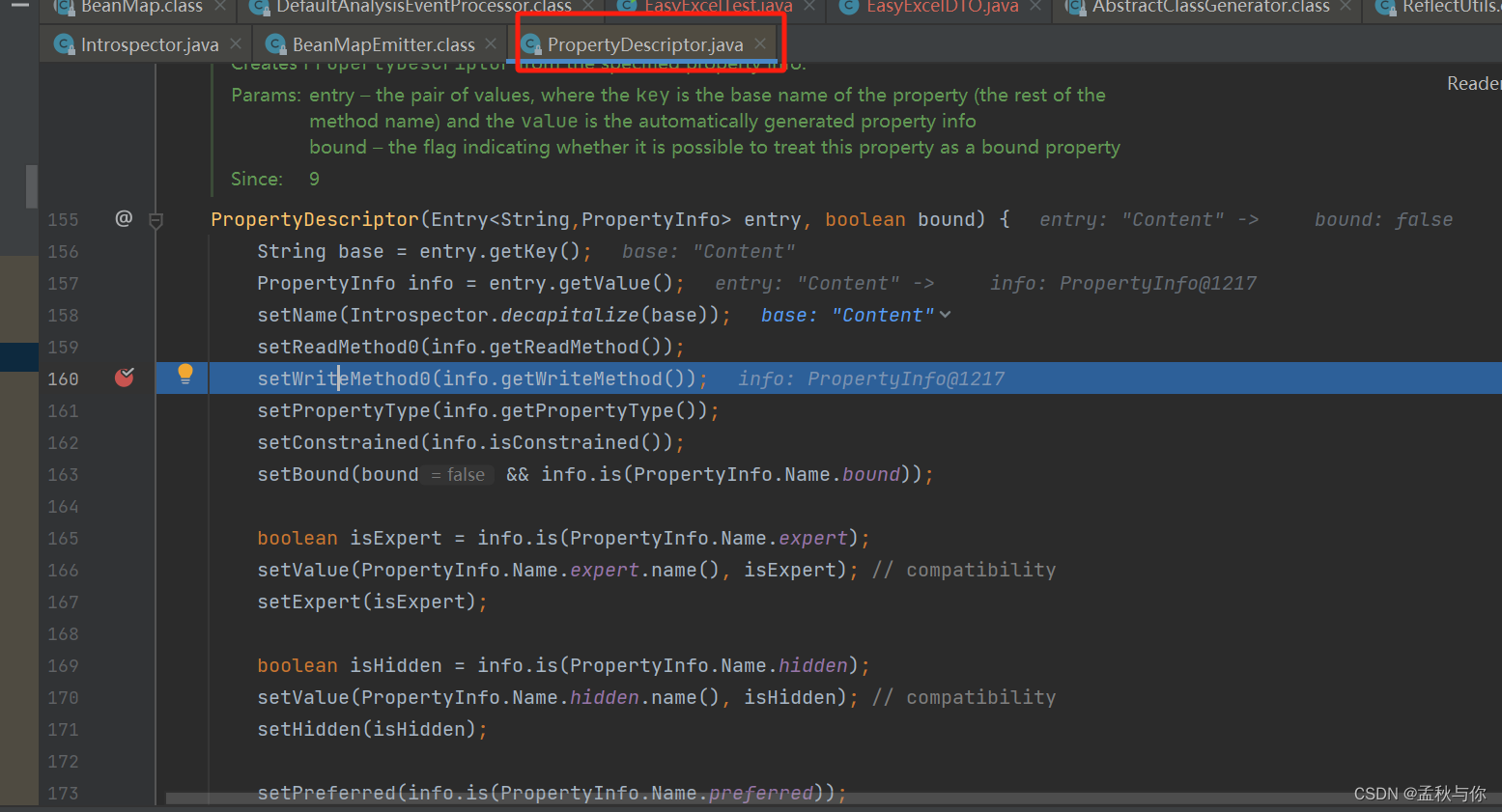Toggle the breakpoint in the gutter at line 160
1502x812 pixels.
pos(124,378)
